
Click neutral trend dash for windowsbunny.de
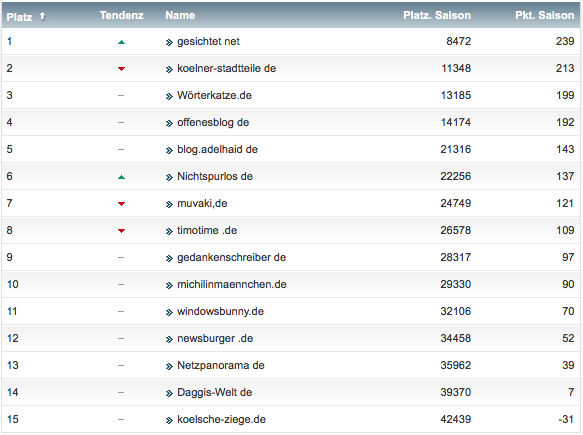click(x=121, y=312)
